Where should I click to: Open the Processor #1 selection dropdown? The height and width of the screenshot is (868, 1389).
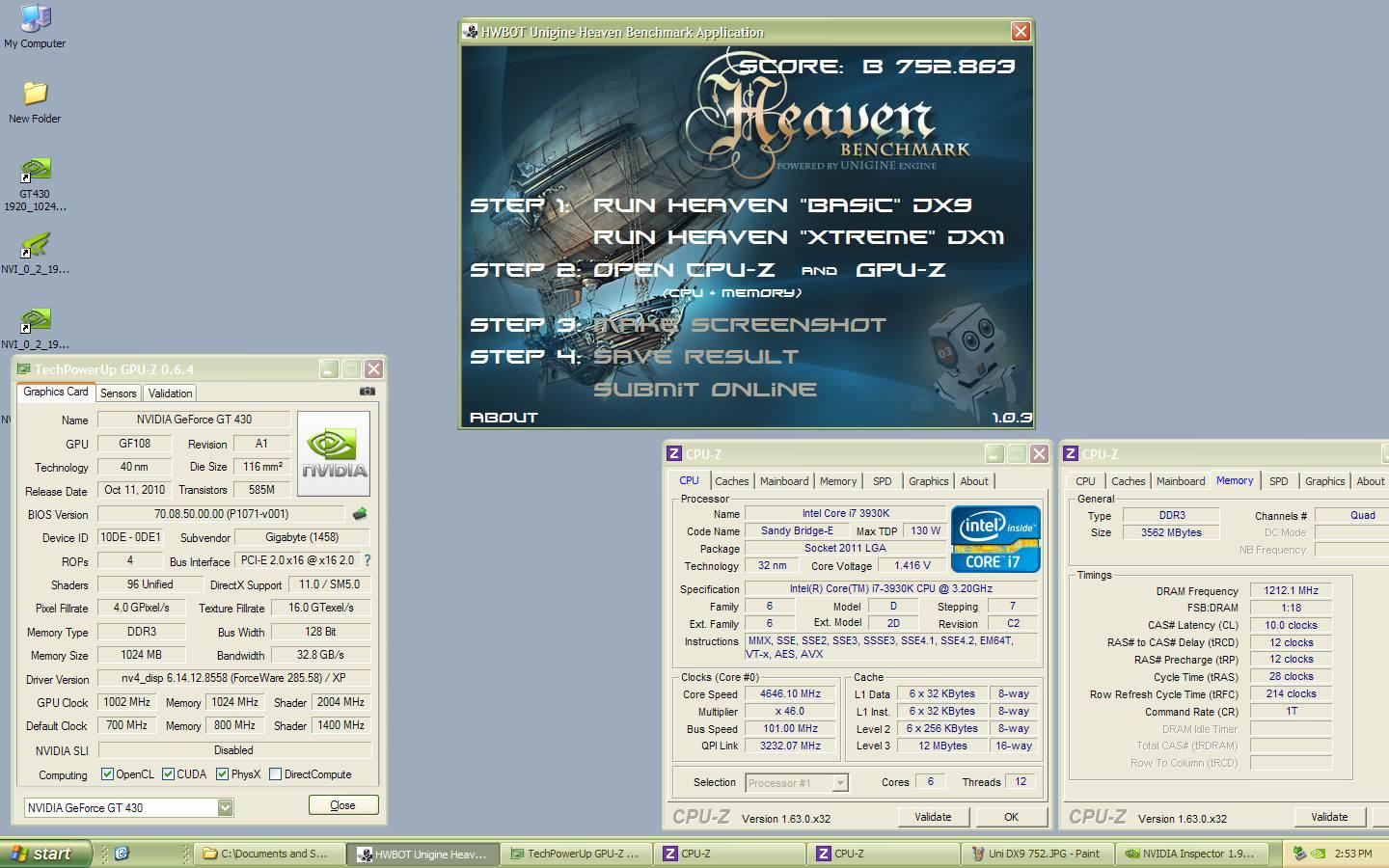pos(840,783)
